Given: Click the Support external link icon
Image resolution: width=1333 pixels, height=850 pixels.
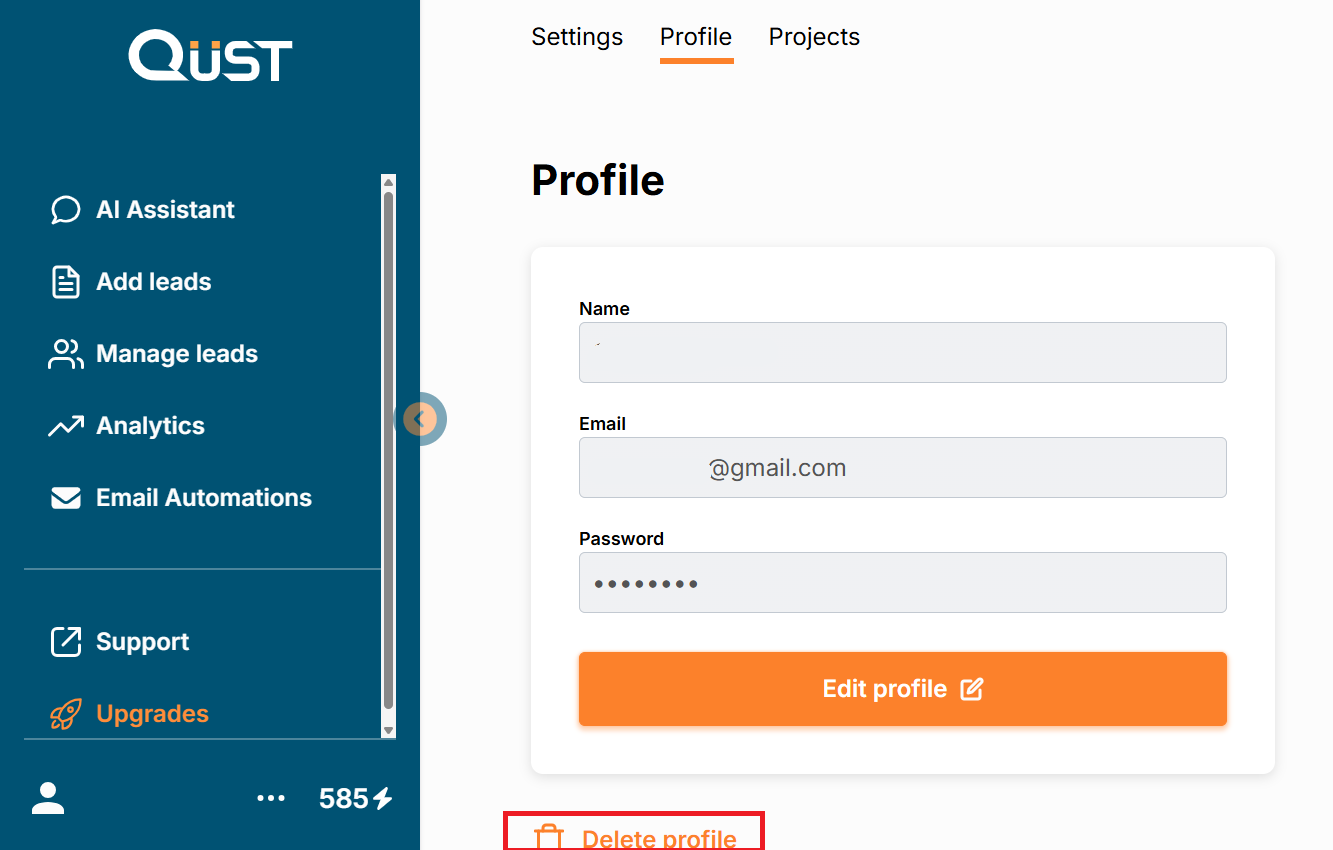Looking at the screenshot, I should pos(66,642).
